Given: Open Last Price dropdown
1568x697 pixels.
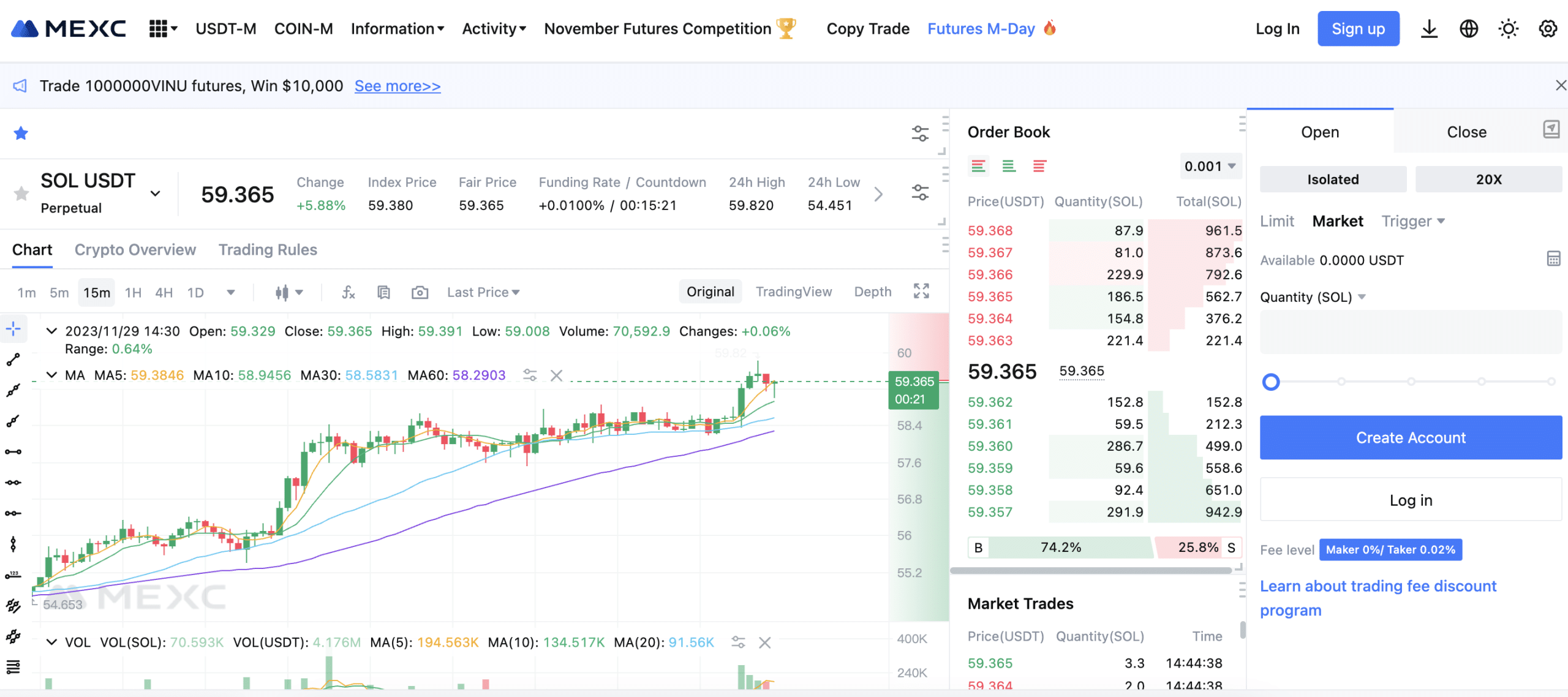Looking at the screenshot, I should (x=483, y=293).
